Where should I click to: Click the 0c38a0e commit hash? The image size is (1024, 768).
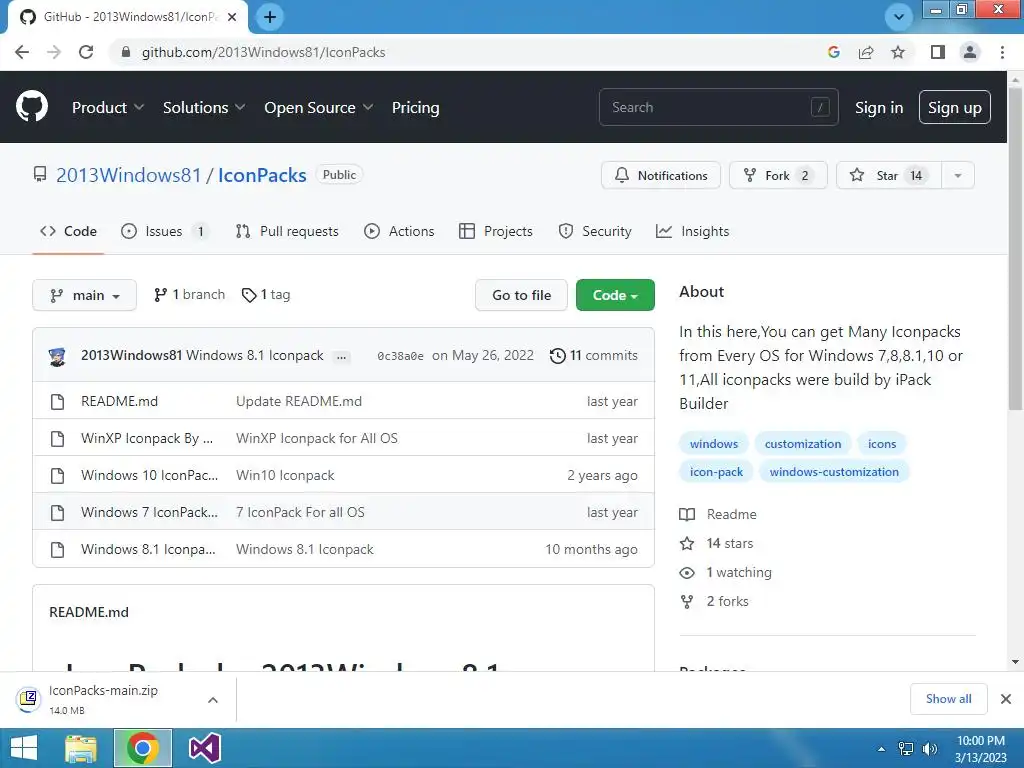400,357
